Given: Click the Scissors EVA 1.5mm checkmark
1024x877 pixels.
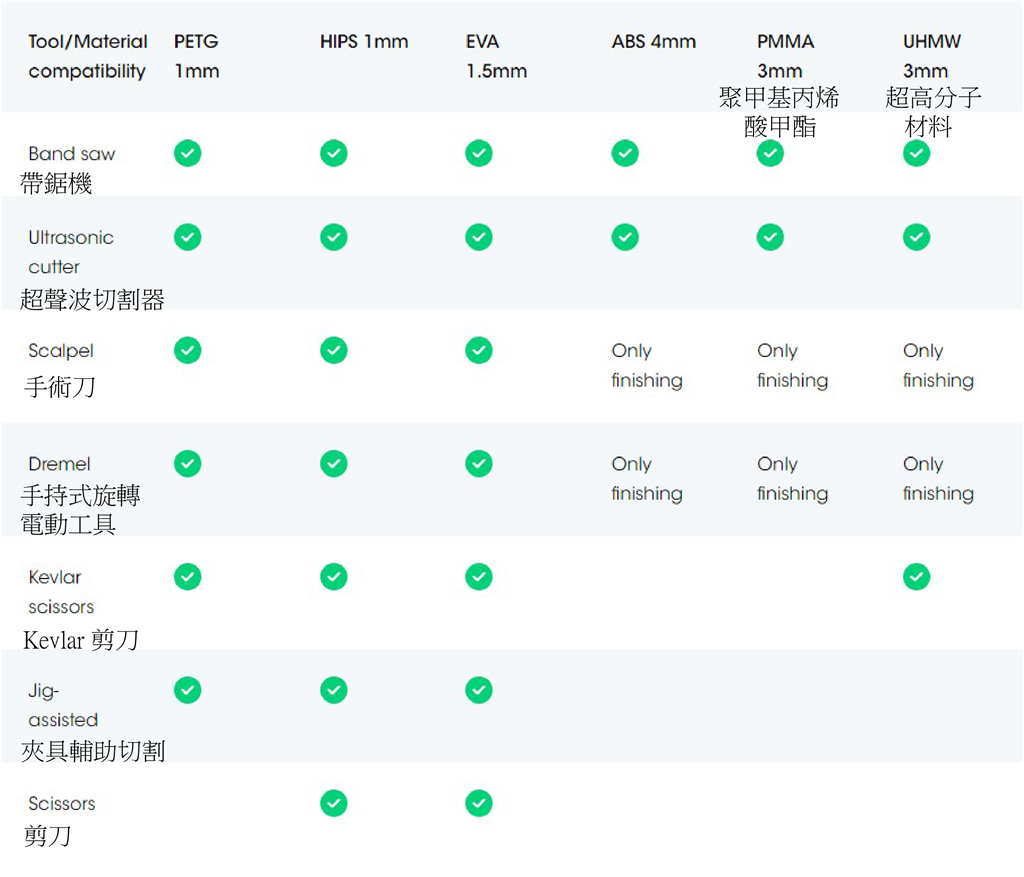Looking at the screenshot, I should click(479, 803).
